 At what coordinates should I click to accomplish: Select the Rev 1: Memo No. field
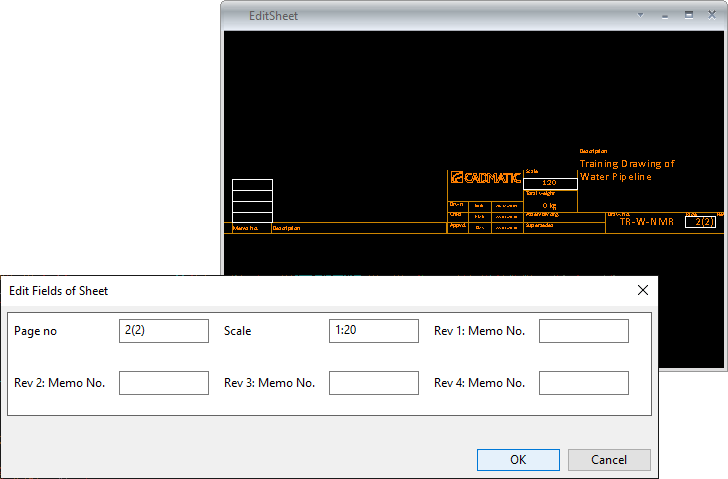(x=583, y=331)
